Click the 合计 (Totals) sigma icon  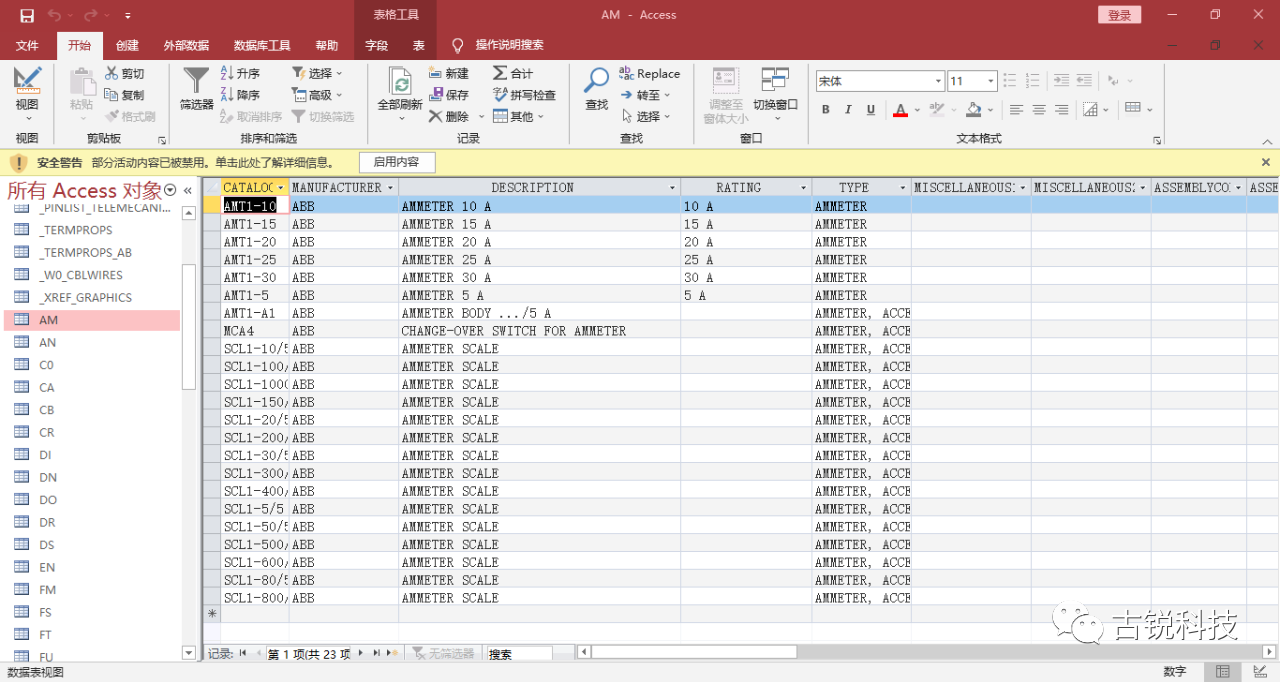(500, 74)
